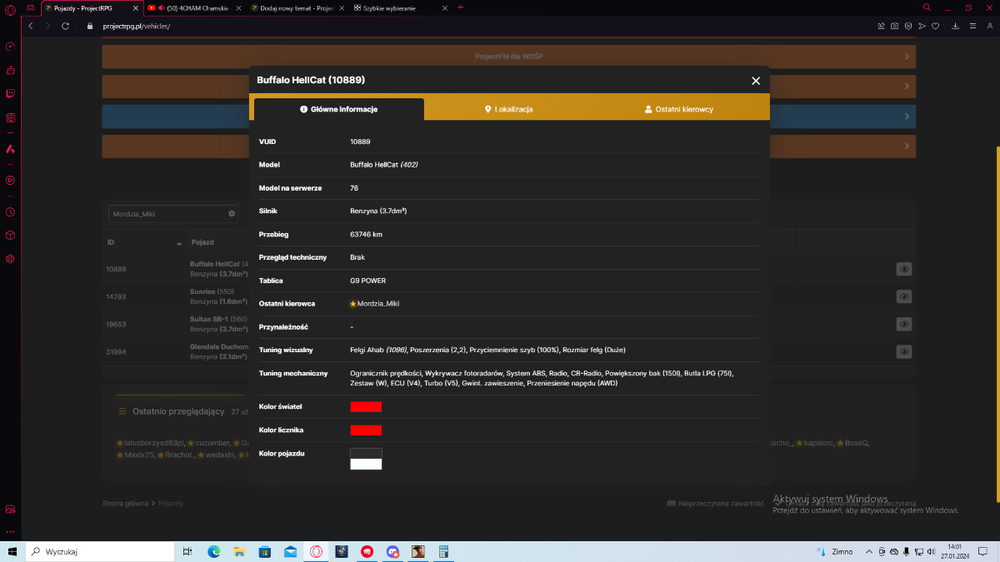The height and width of the screenshot is (562, 1000).
Task: Open the Aria AI sidebar icon
Action: [x=10, y=149]
